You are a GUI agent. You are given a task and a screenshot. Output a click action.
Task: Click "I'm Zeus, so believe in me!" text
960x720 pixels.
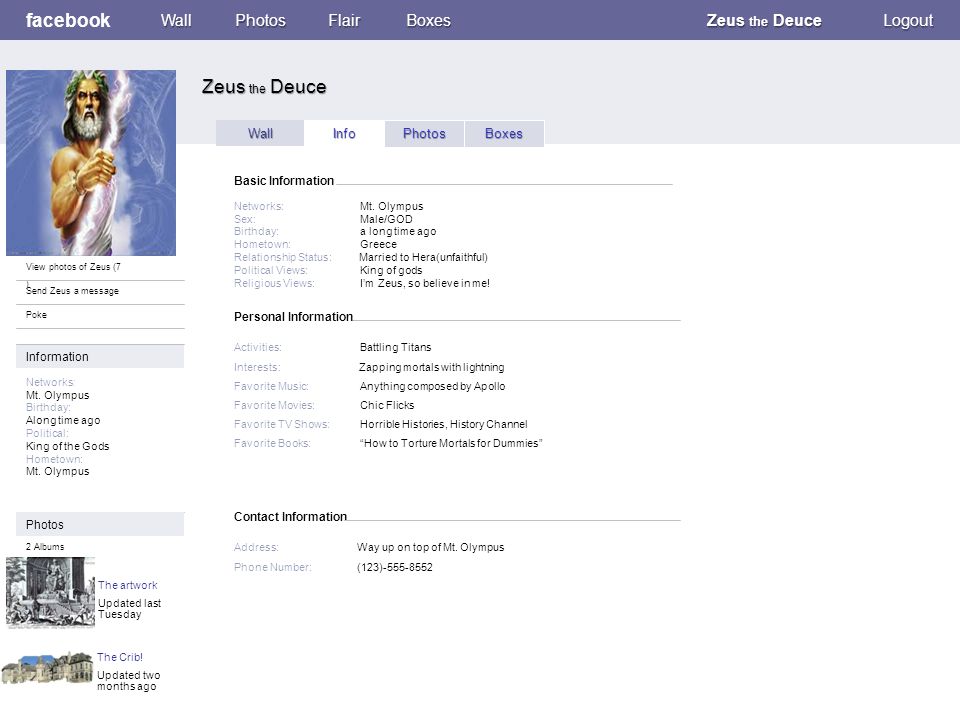pyautogui.click(x=424, y=283)
